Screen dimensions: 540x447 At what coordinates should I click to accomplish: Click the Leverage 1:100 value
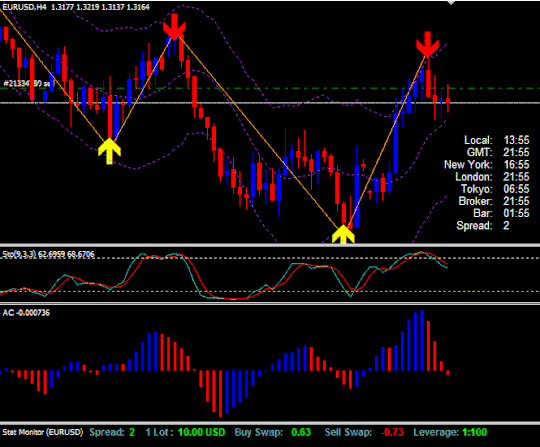450,432
